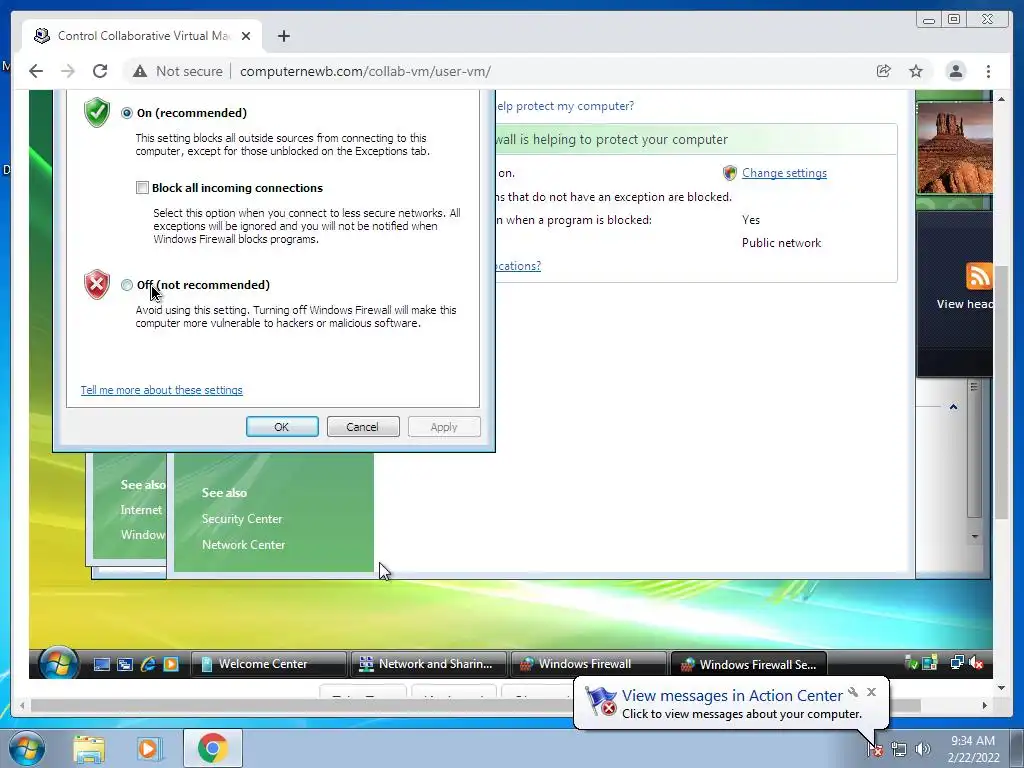1024x768 pixels.
Task: Click the VM tray network icon
Action: (x=957, y=663)
